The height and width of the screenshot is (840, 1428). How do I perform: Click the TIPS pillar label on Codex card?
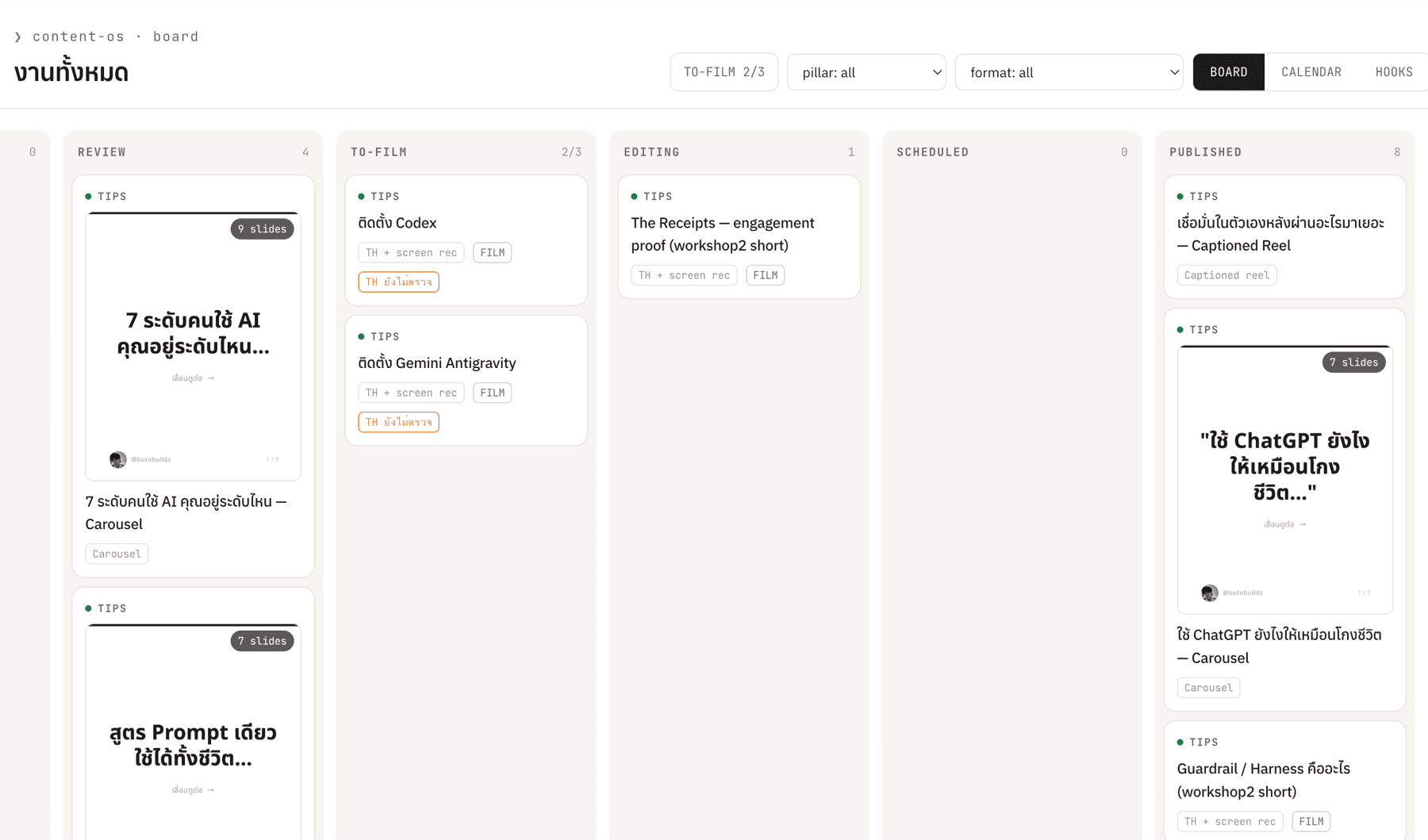(x=385, y=197)
